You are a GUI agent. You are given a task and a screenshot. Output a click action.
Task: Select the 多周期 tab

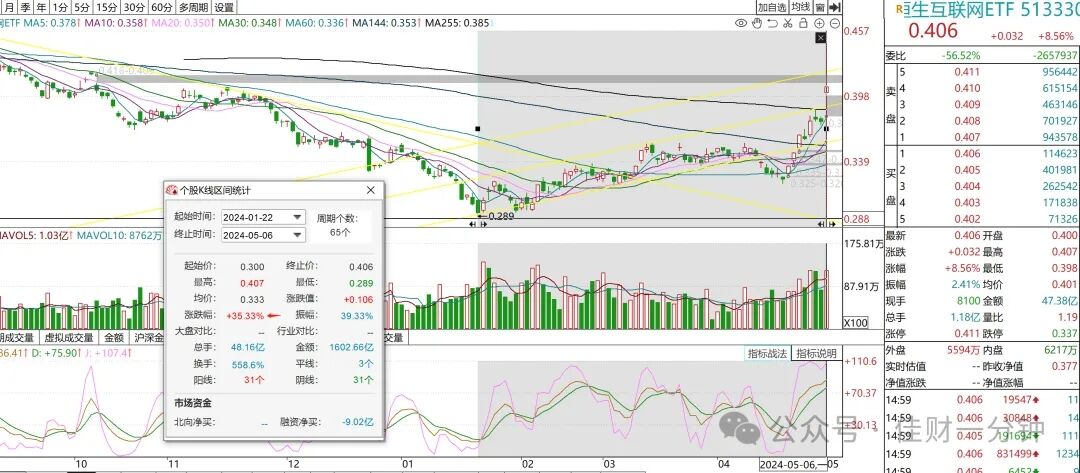point(193,8)
